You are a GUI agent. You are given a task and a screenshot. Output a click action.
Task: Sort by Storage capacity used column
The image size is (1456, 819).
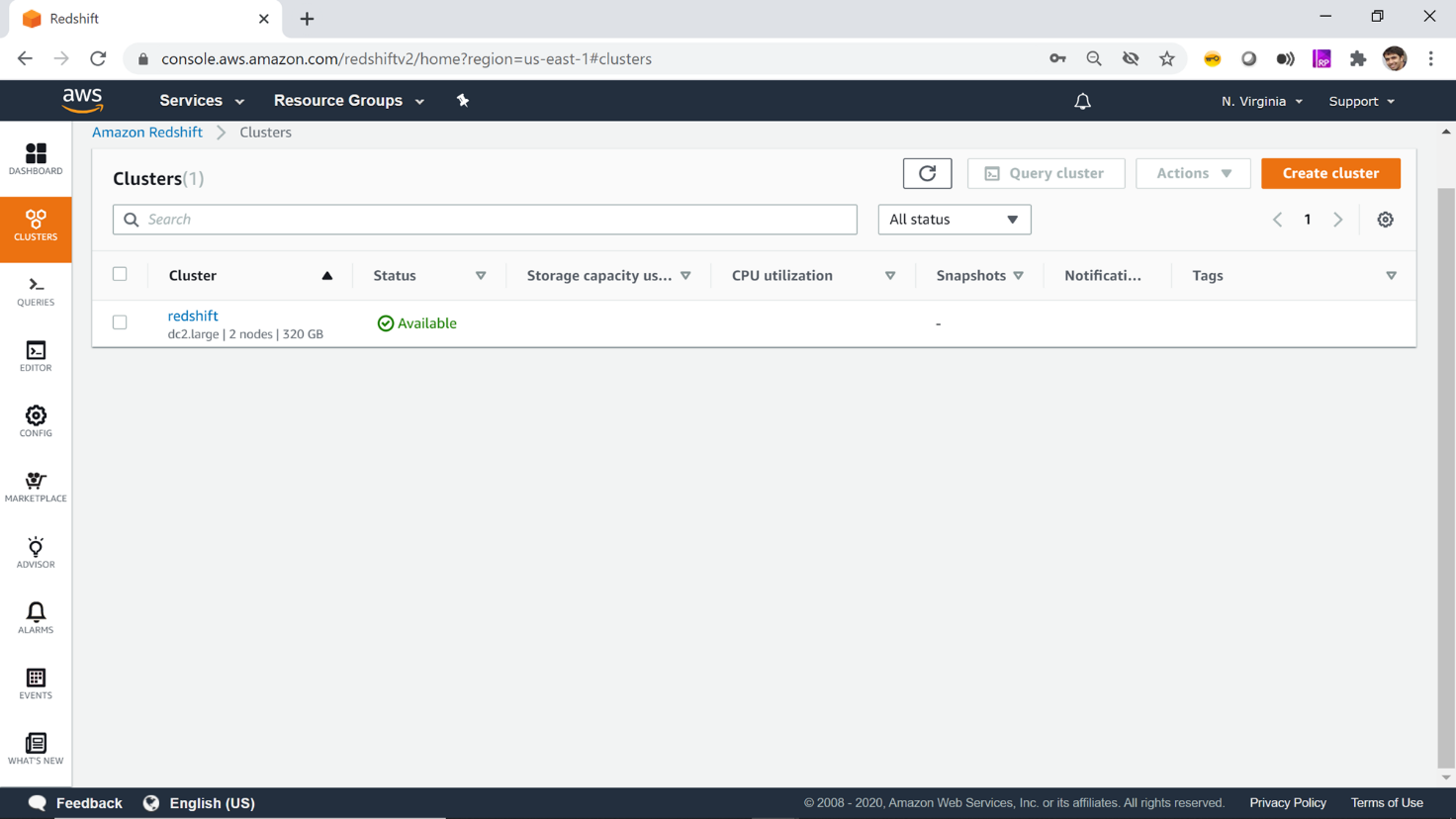(685, 276)
